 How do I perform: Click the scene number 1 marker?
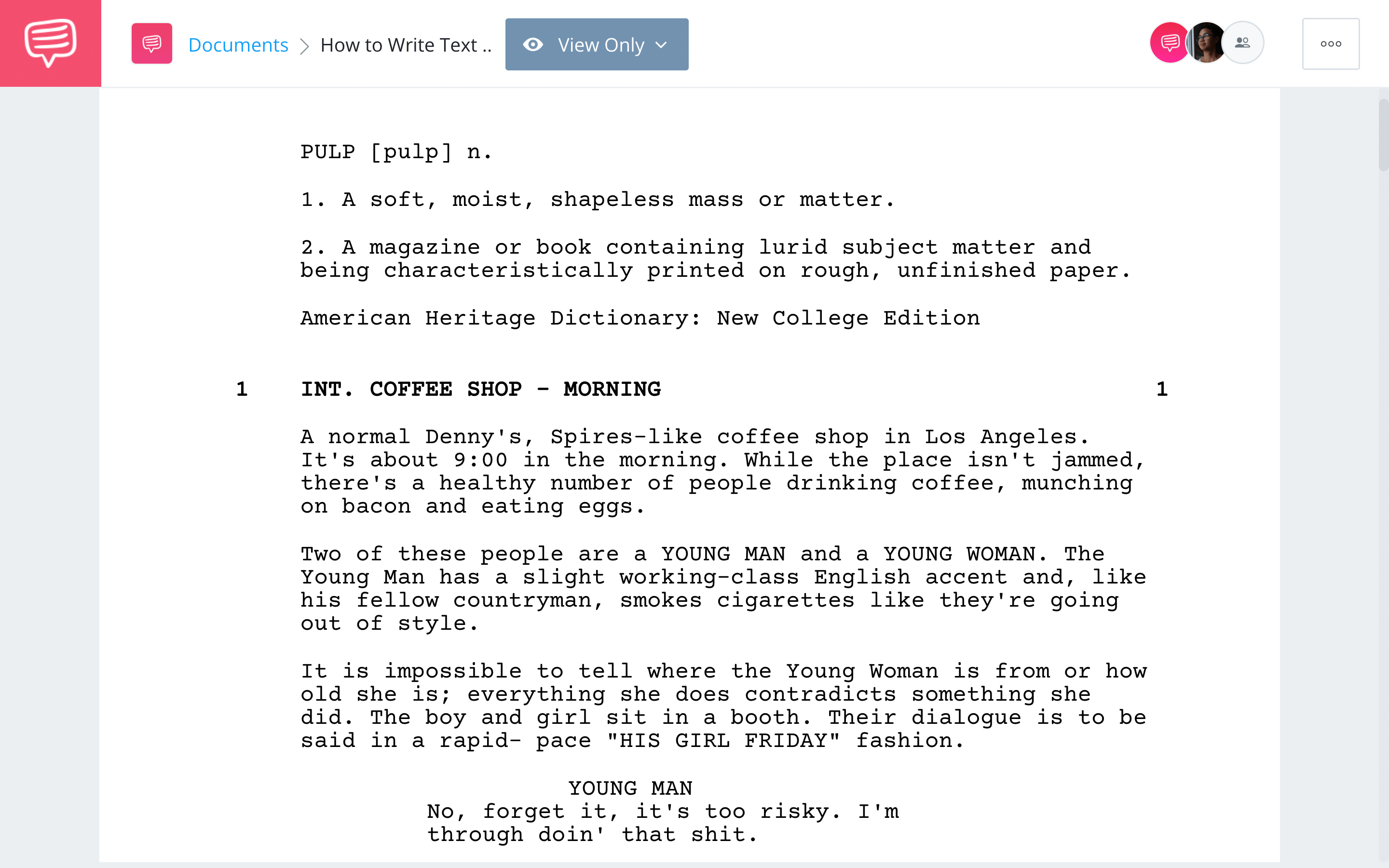point(243,388)
